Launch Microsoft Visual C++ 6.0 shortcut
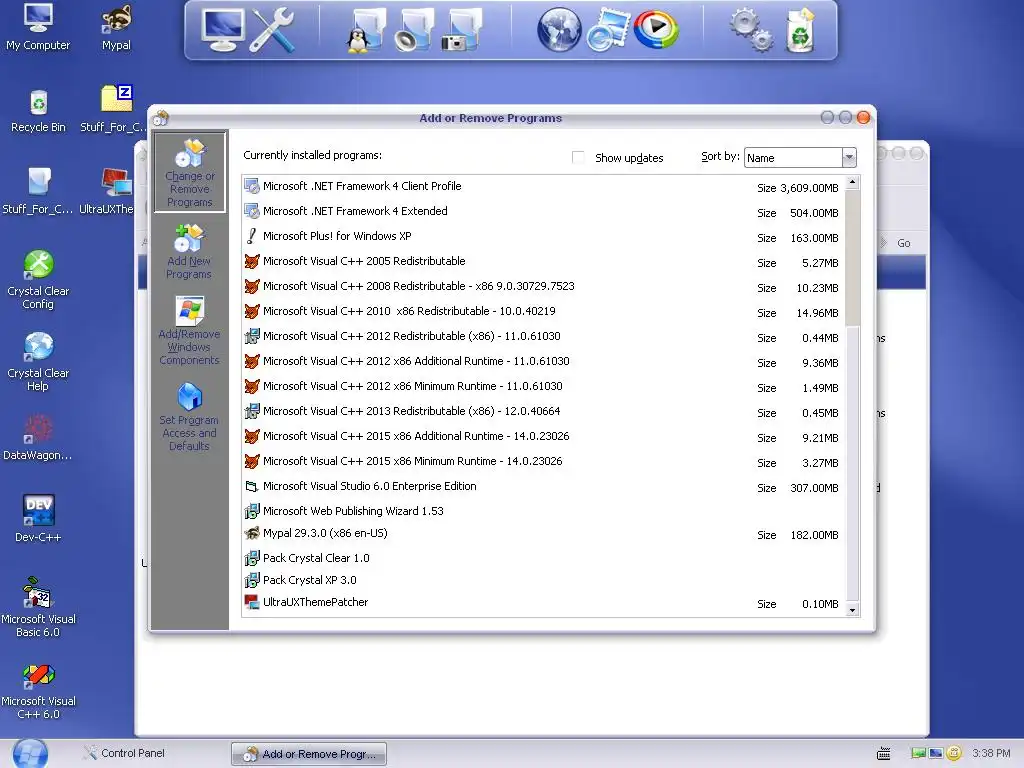This screenshot has width=1024, height=768. pyautogui.click(x=38, y=691)
